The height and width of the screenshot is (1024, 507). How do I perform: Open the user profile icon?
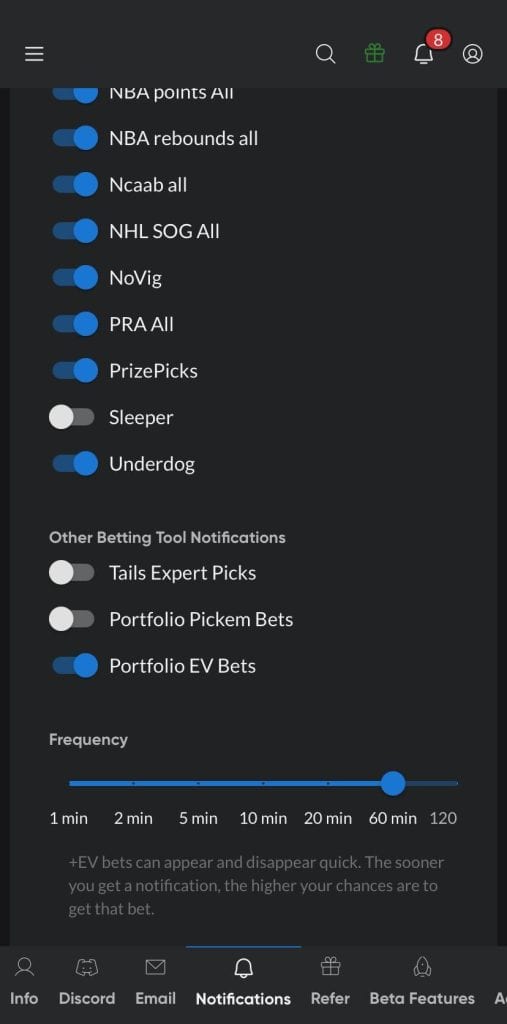(x=472, y=54)
